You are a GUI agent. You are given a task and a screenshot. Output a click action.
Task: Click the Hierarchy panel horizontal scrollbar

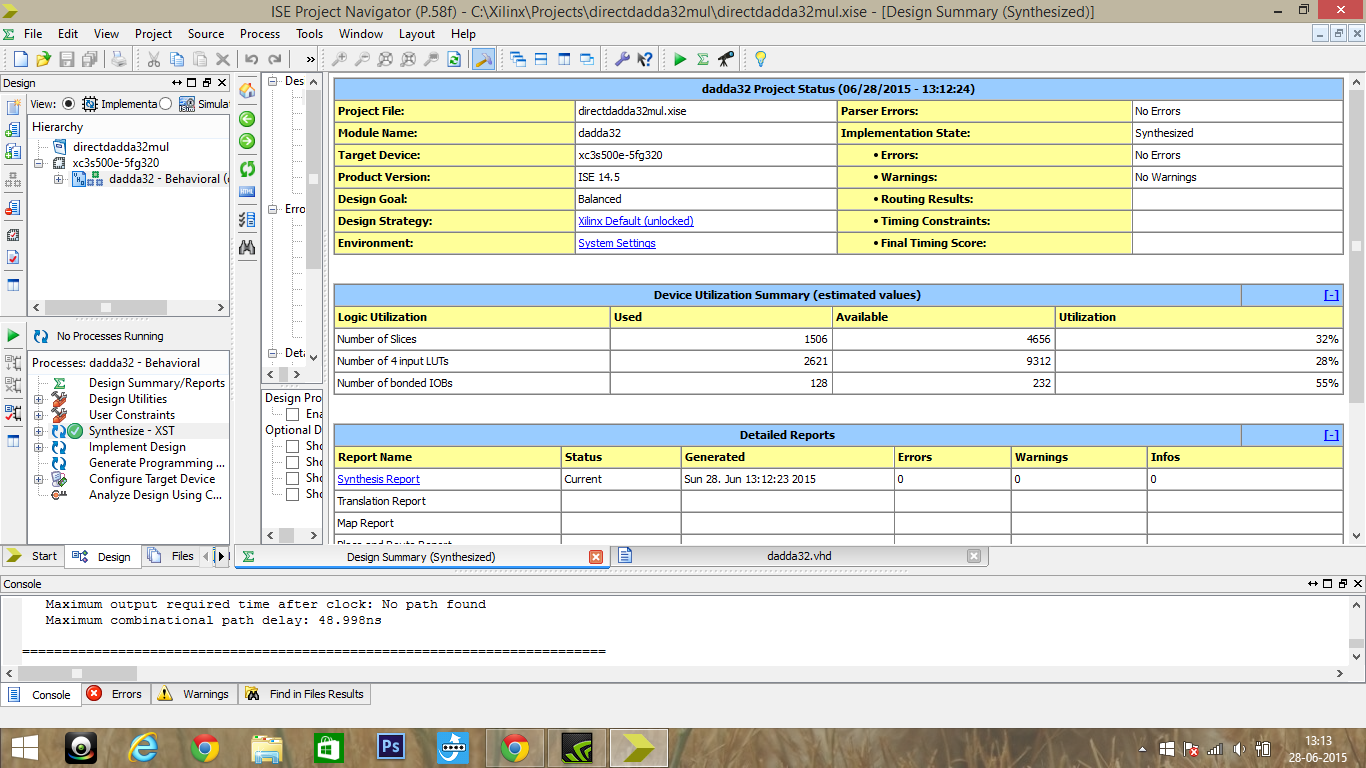click(128, 308)
